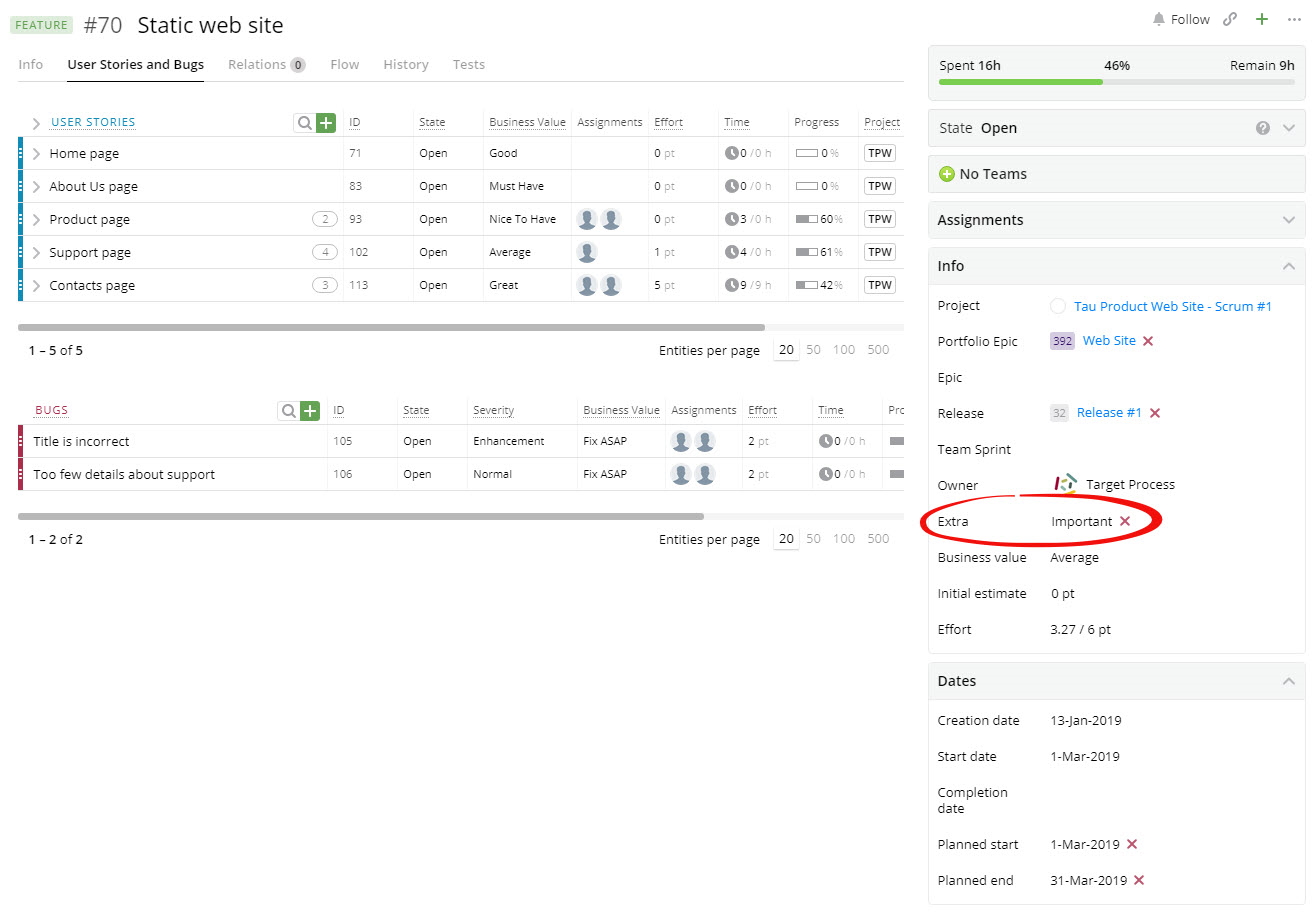The height and width of the screenshot is (915, 1314).
Task: Click the state help question mark icon
Action: [x=1263, y=128]
